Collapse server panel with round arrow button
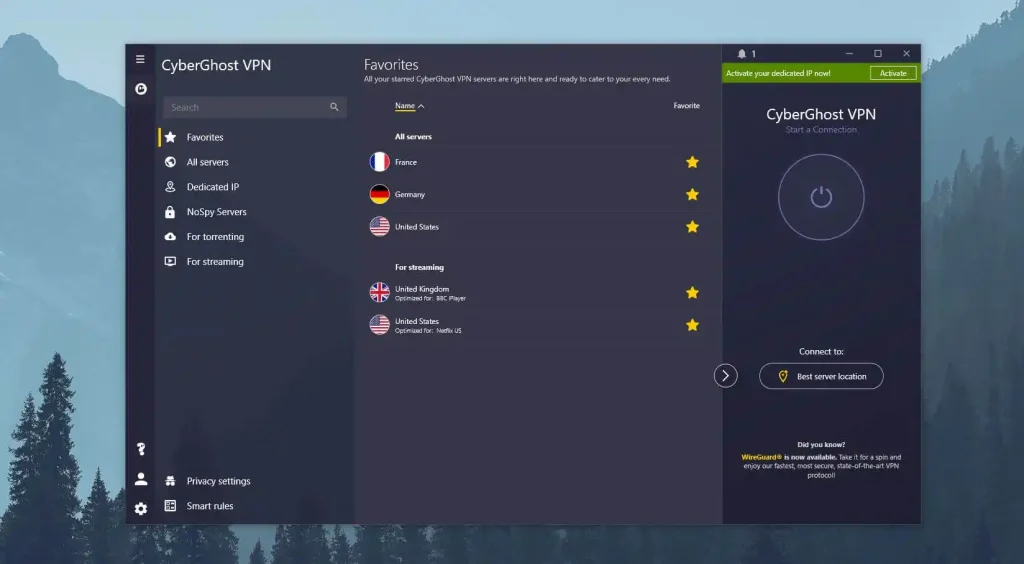 pyautogui.click(x=726, y=375)
